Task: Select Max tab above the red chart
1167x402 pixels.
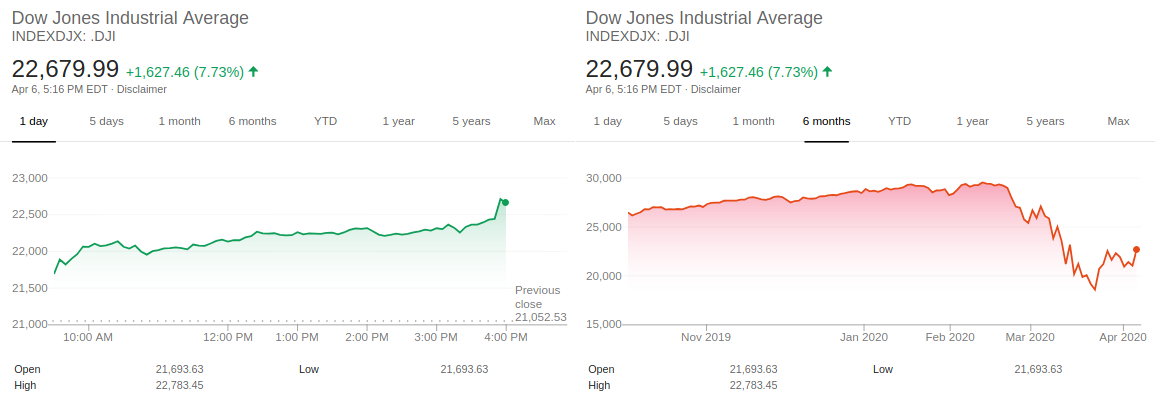Action: click(1118, 121)
